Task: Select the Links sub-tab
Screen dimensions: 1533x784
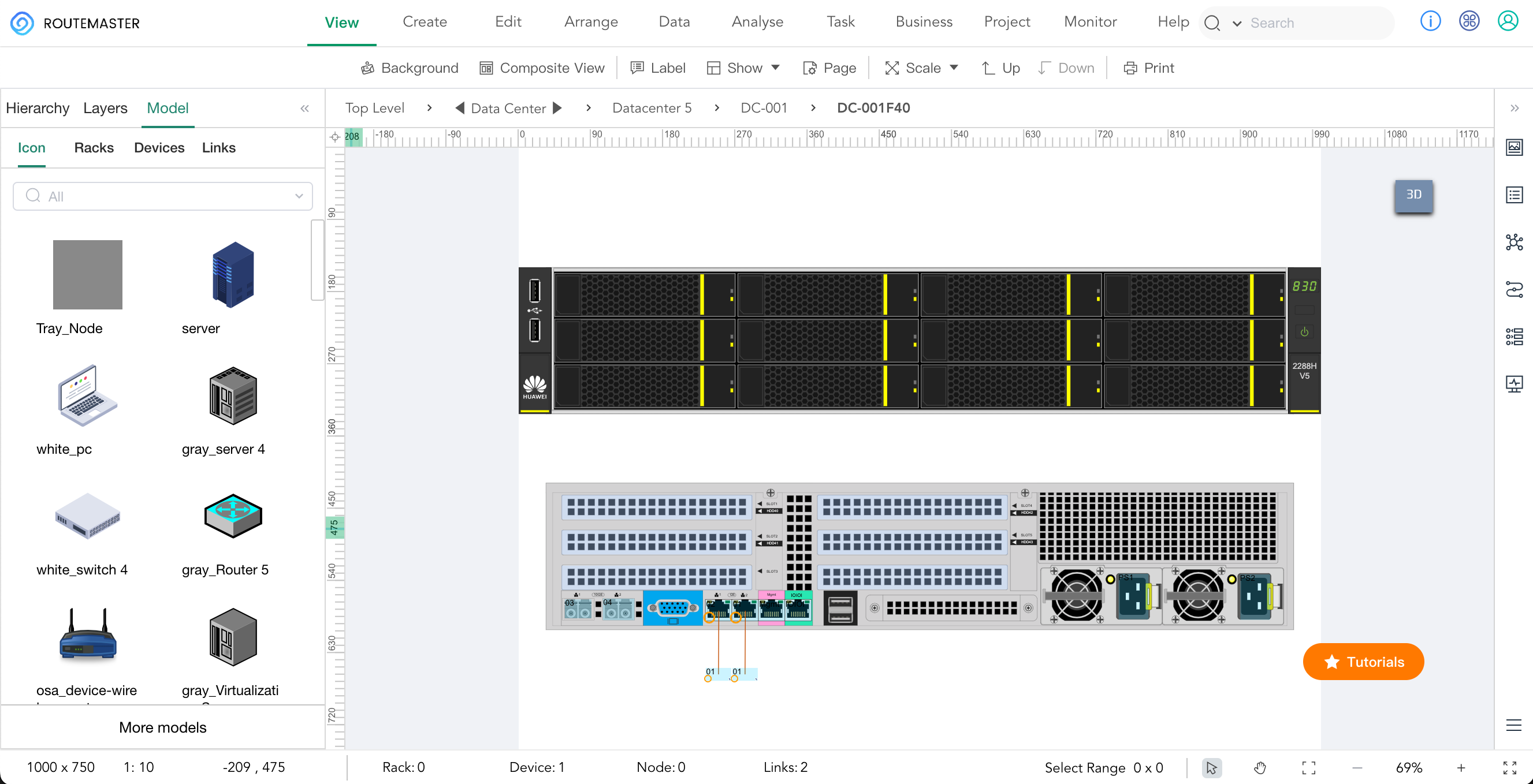Action: [x=218, y=148]
